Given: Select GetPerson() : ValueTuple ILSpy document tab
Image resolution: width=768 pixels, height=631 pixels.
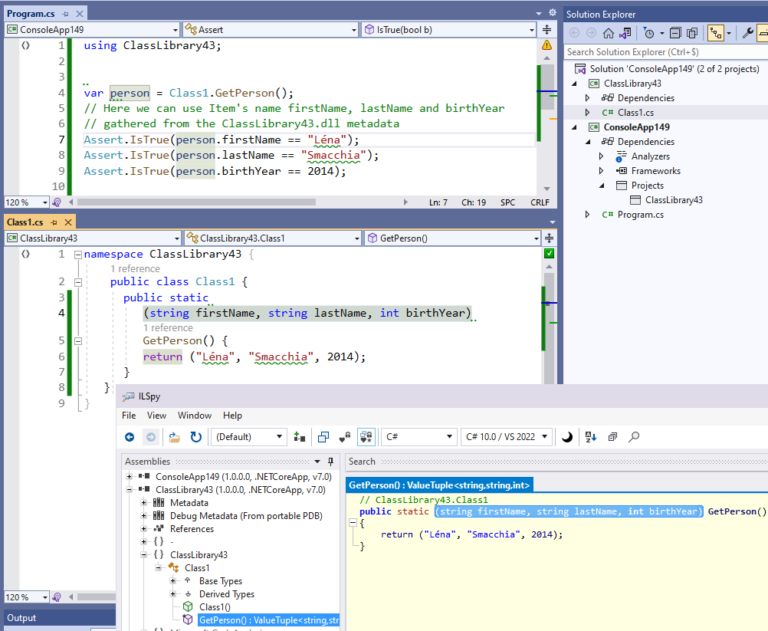Looking at the screenshot, I should tap(439, 485).
